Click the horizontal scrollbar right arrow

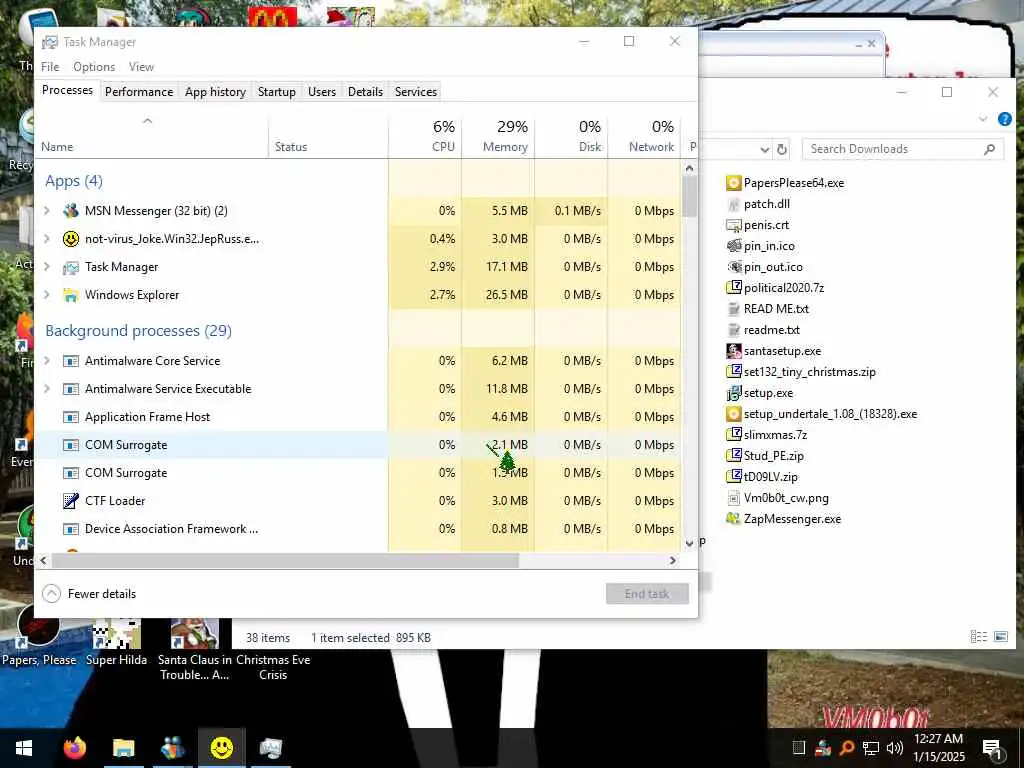(x=673, y=560)
